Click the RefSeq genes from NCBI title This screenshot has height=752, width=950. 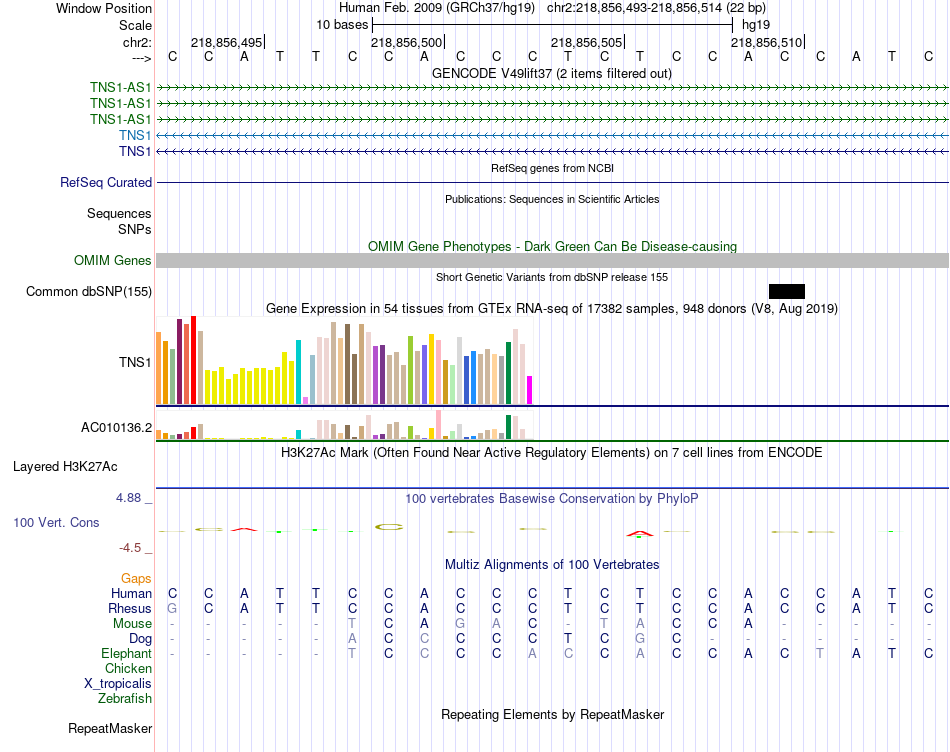click(552, 168)
